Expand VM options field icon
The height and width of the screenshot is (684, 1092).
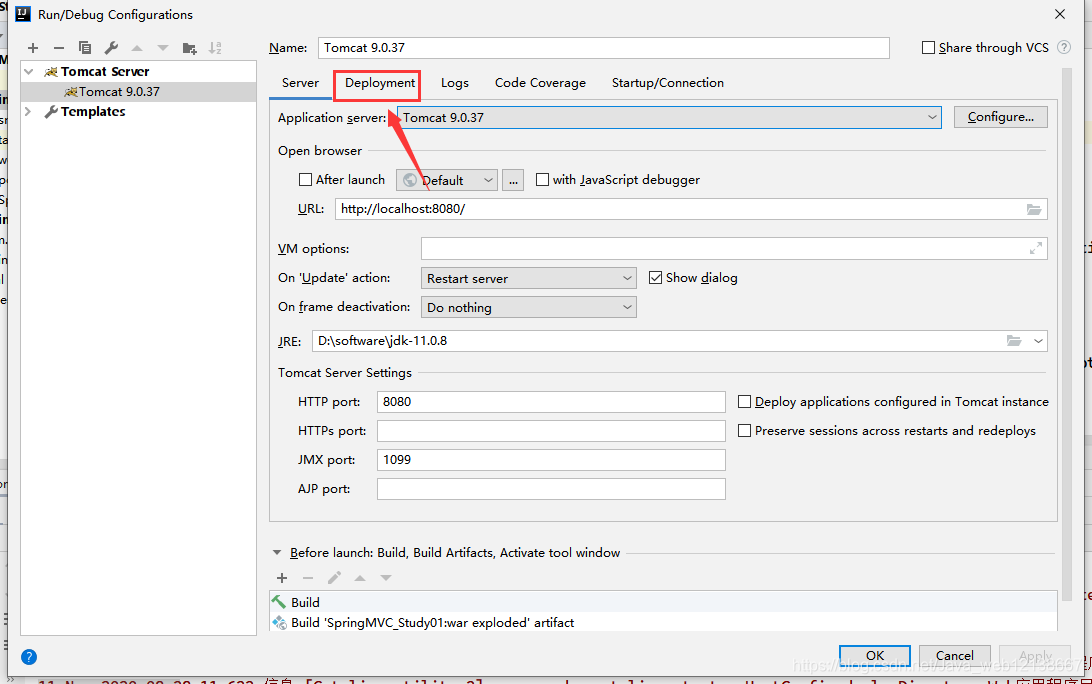(x=1036, y=249)
